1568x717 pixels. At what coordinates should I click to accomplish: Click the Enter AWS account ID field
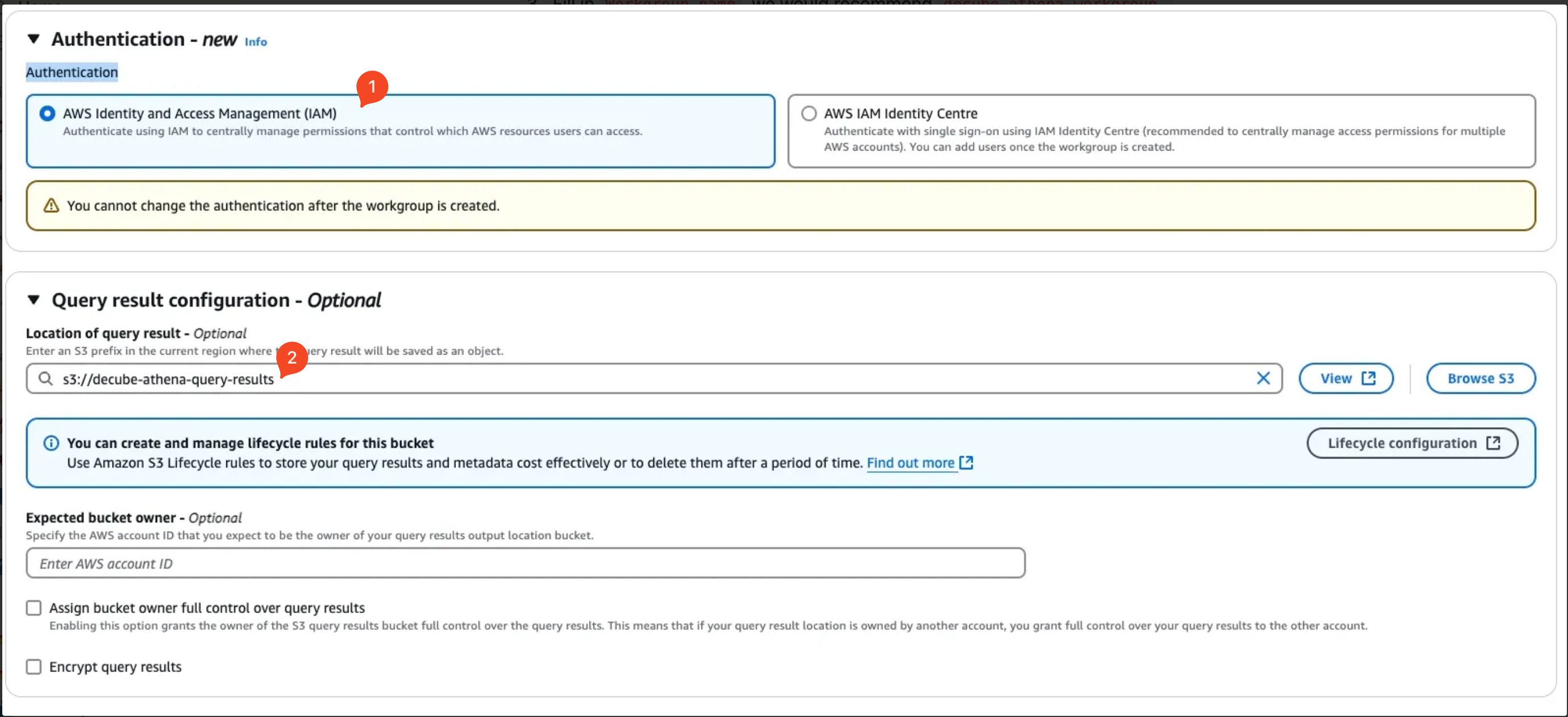(x=525, y=564)
